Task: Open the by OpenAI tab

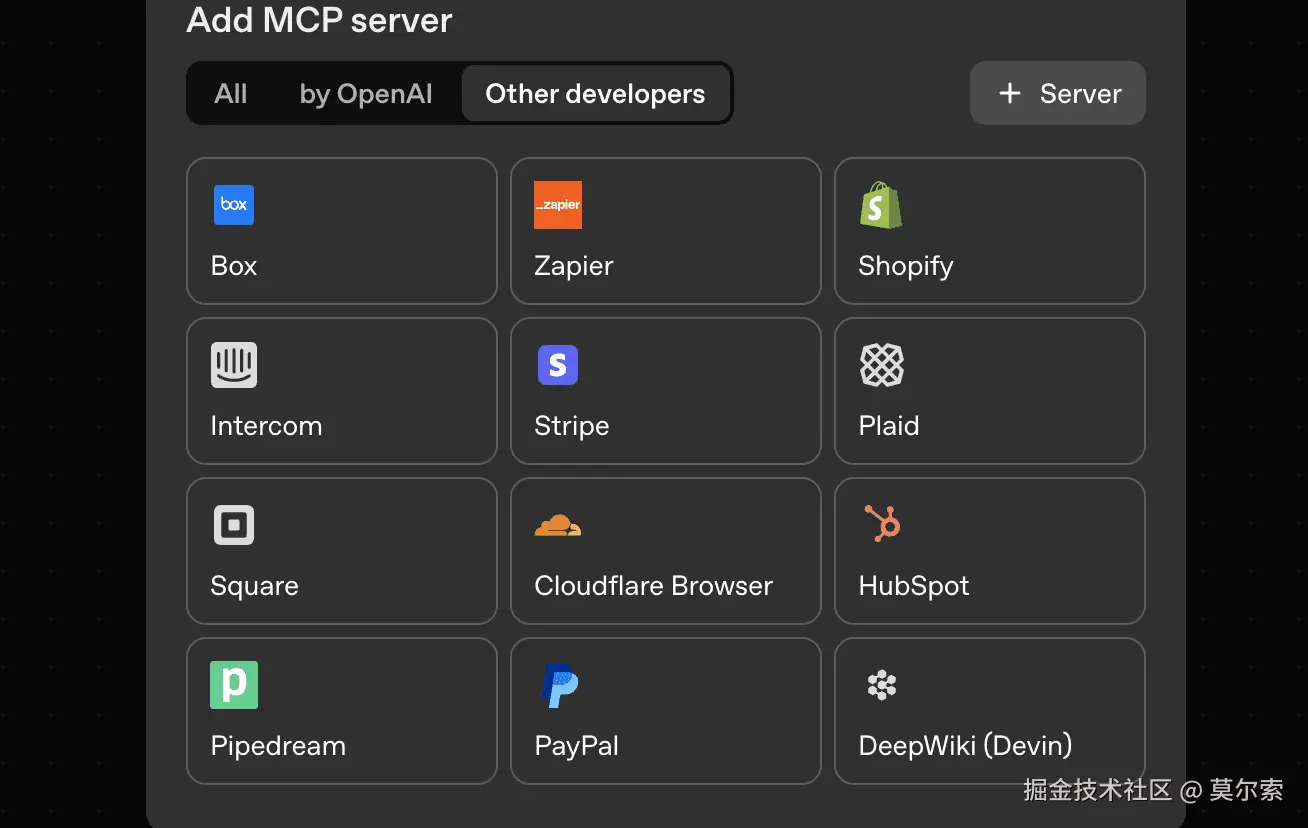Action: (365, 93)
